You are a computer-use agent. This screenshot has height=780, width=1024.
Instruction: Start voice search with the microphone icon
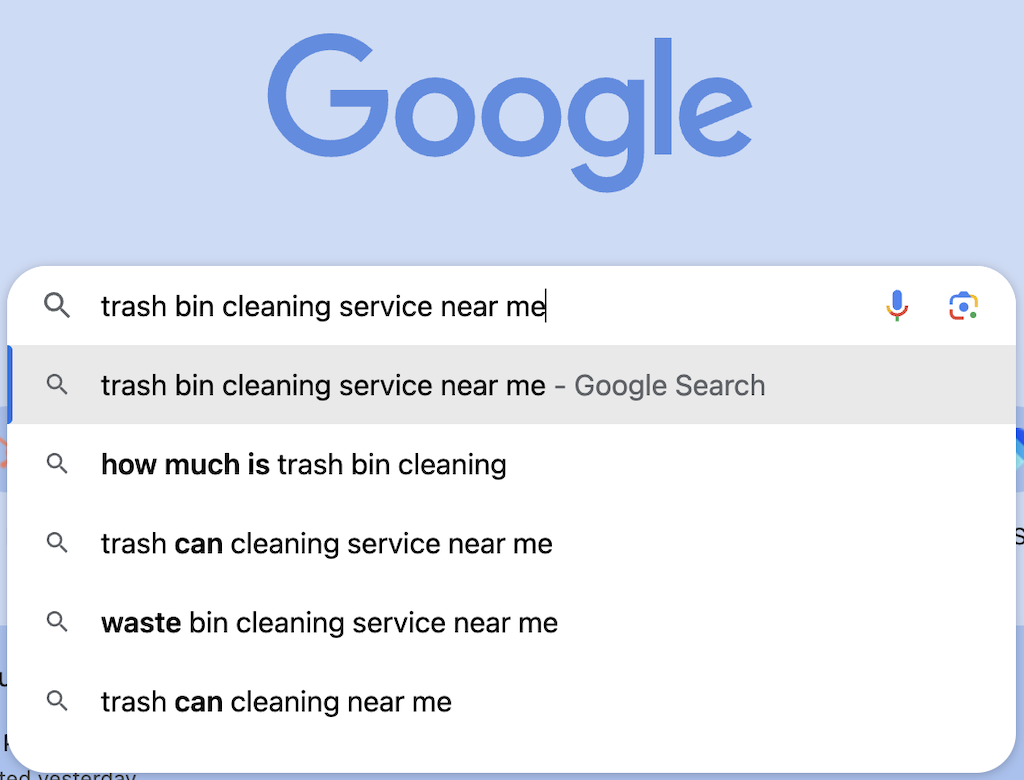pyautogui.click(x=897, y=306)
